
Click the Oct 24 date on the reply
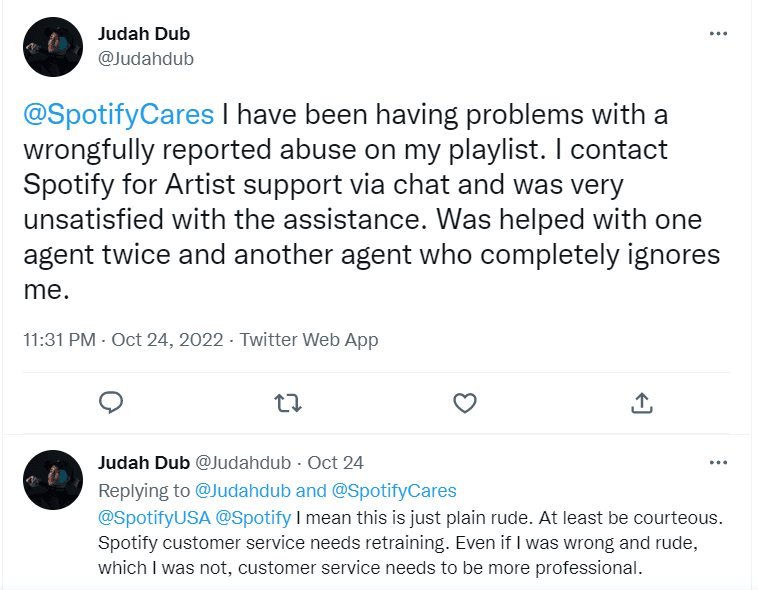(x=336, y=463)
